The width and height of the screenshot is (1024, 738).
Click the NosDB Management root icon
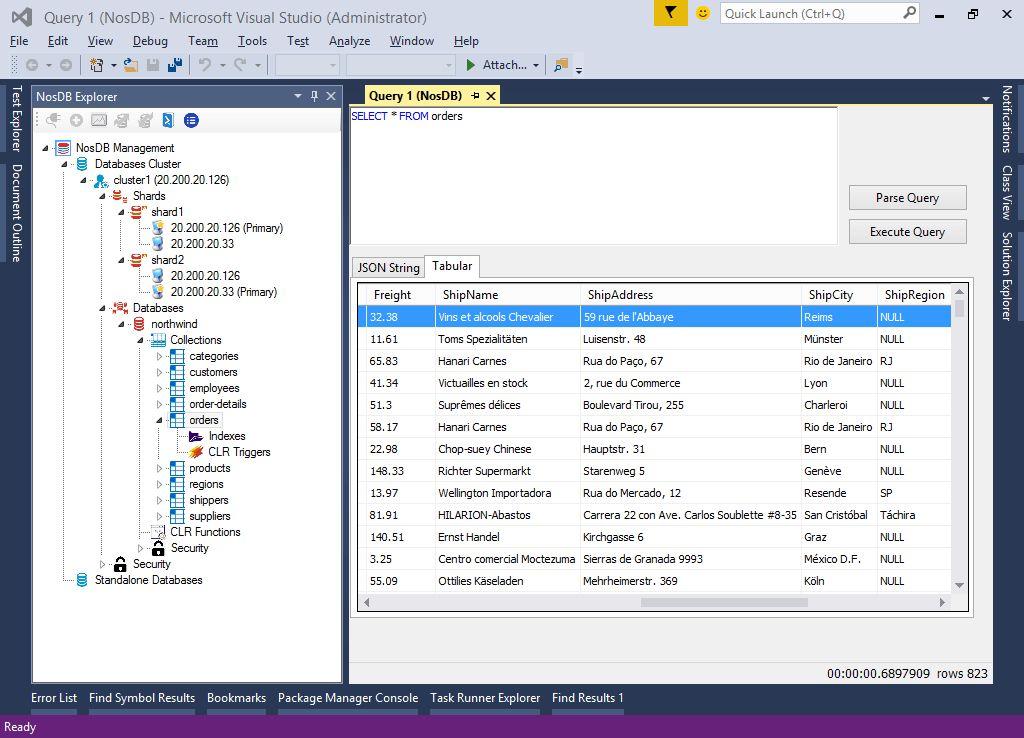pos(63,148)
